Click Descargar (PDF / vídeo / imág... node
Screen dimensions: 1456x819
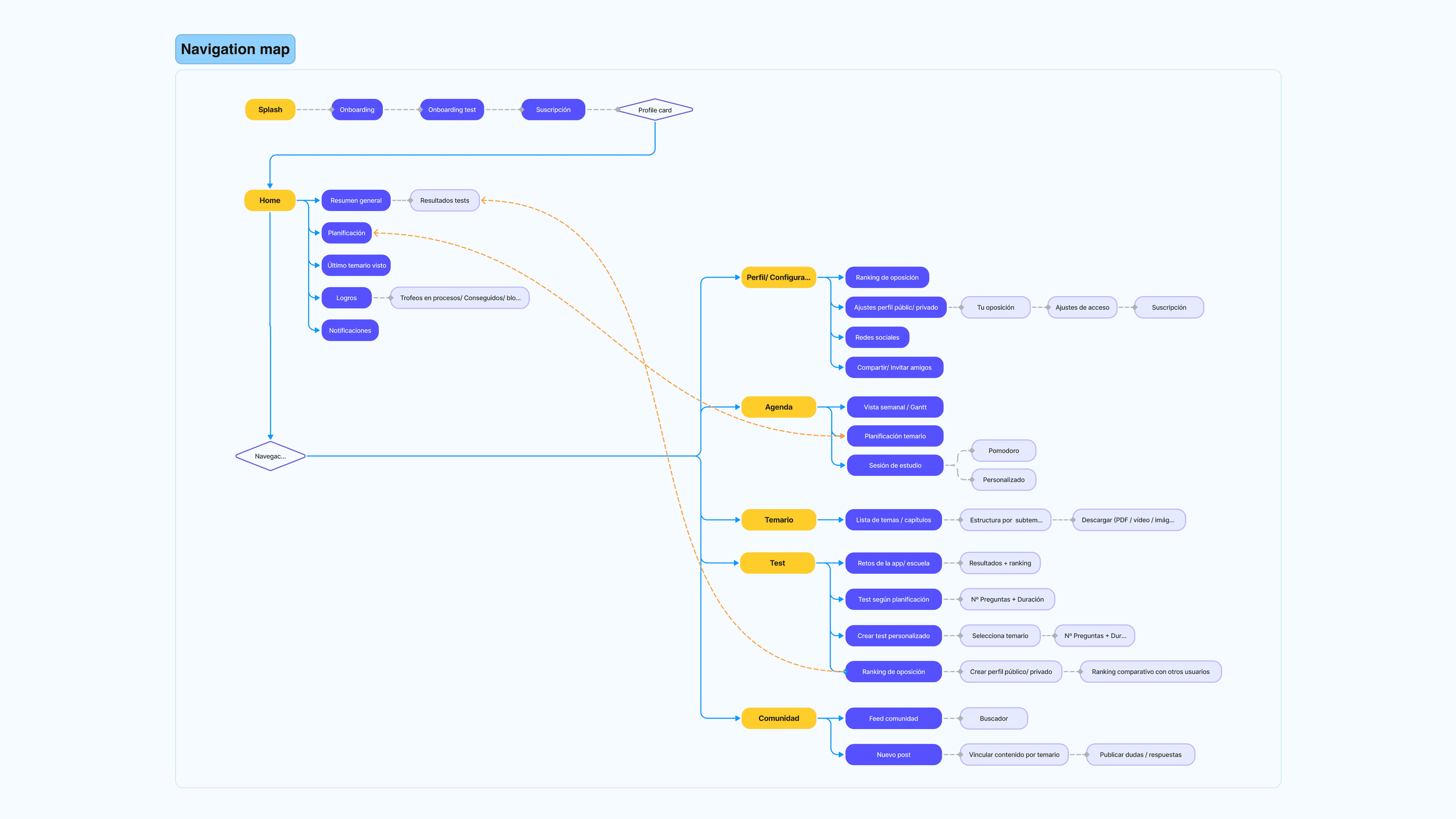(x=1128, y=520)
